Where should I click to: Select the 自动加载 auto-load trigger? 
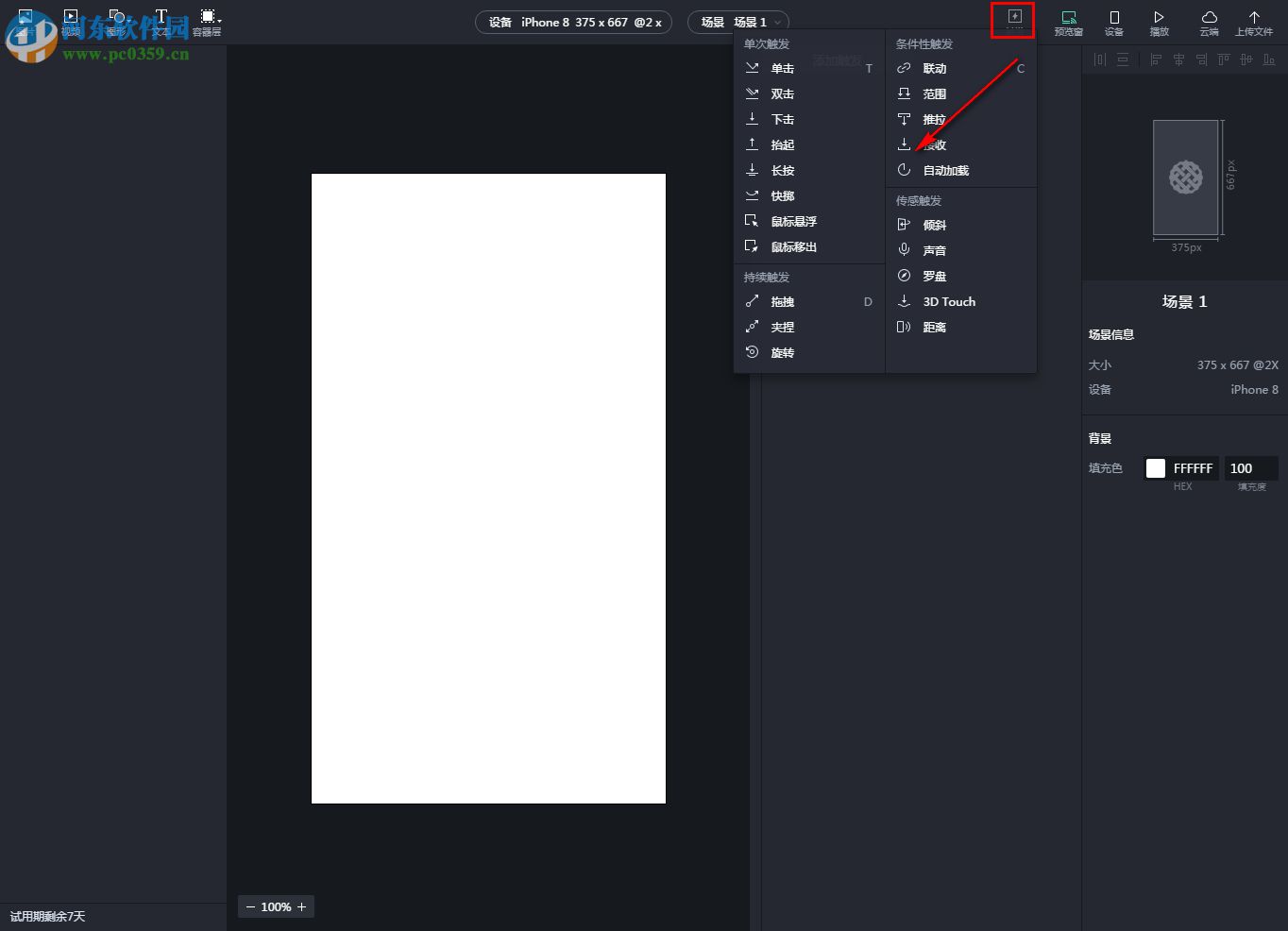pyautogui.click(x=947, y=170)
